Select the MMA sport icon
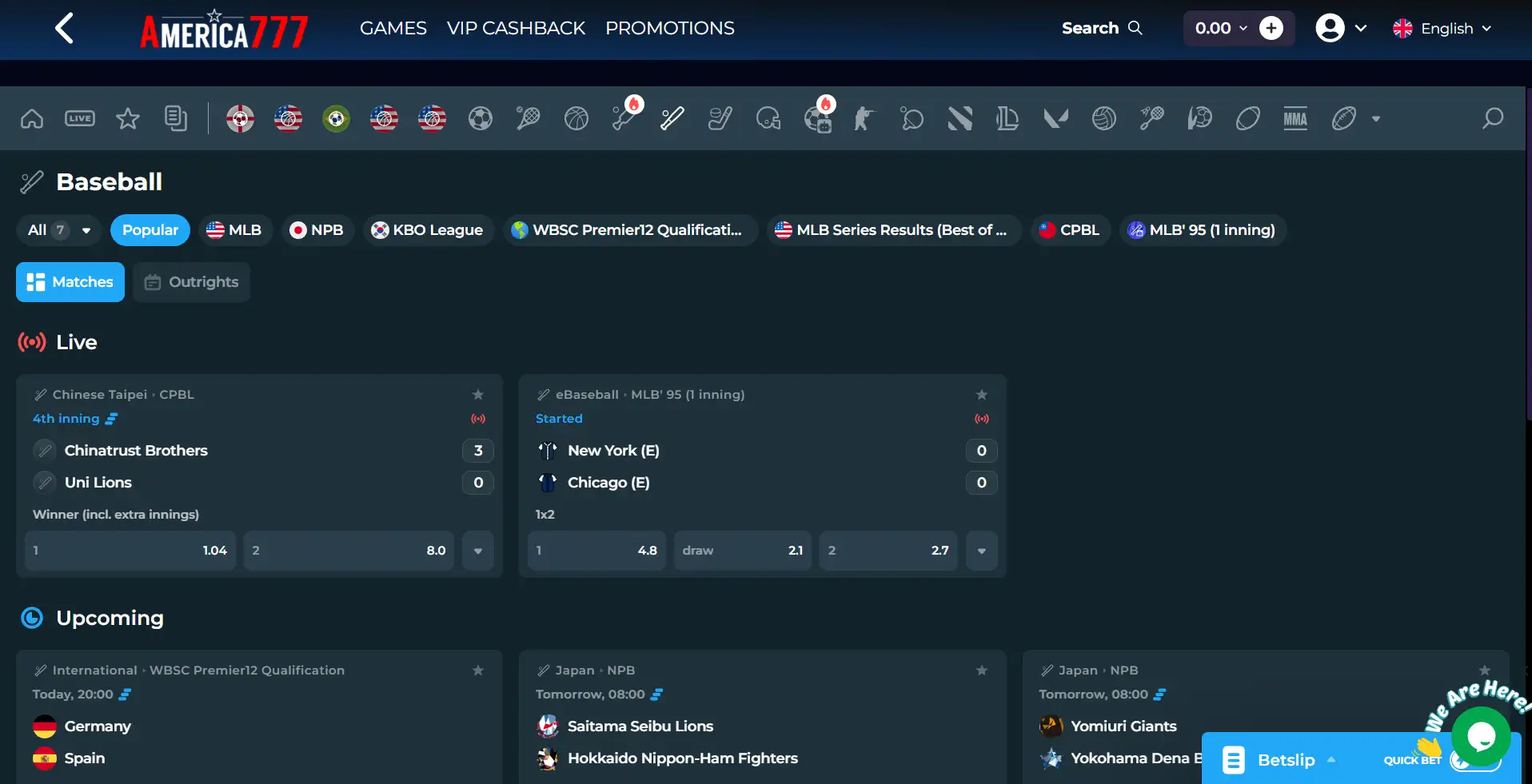 (x=1295, y=119)
